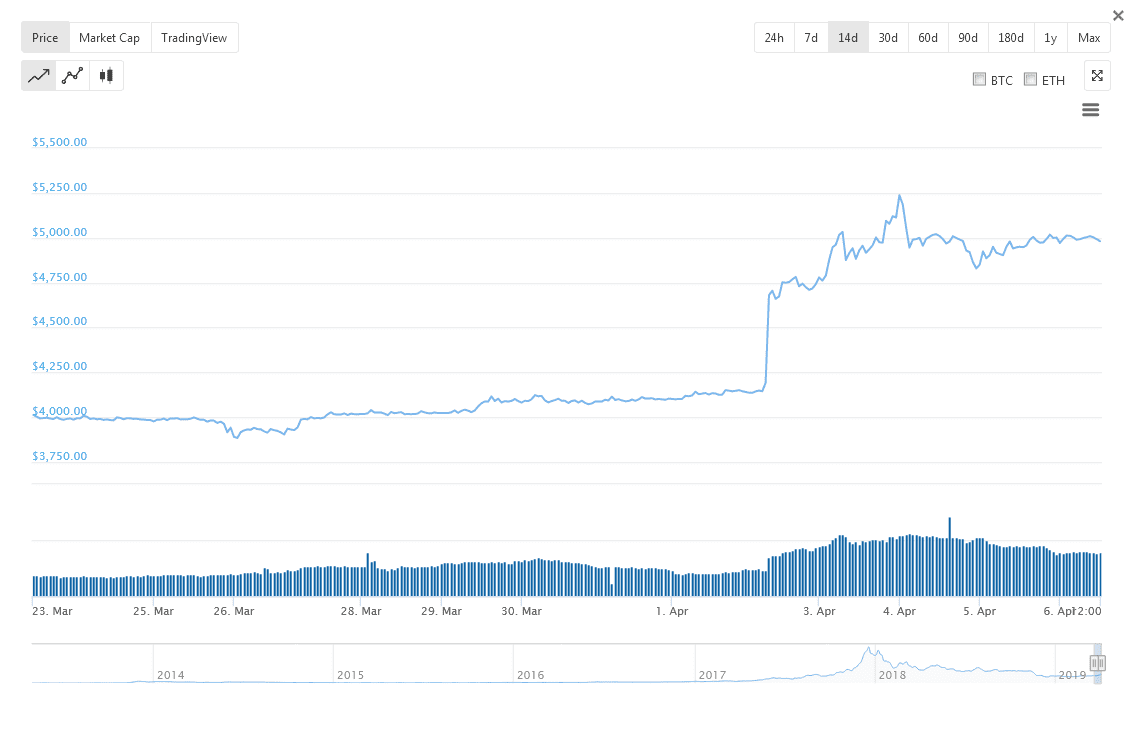Select the line chart type icon
Viewport: 1130px width, 732px height.
tap(38, 75)
